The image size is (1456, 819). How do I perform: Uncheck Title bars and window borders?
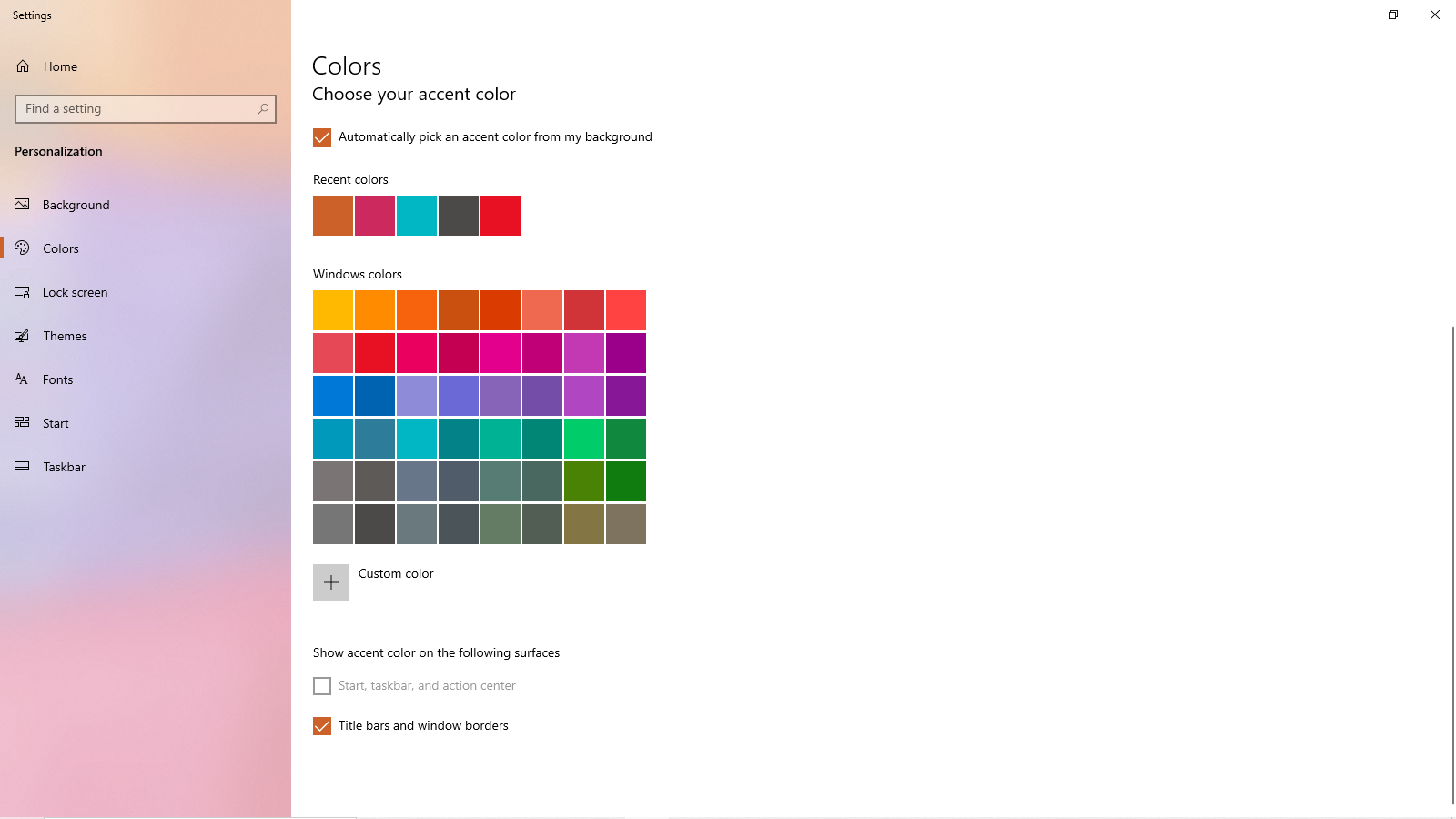coord(322,726)
